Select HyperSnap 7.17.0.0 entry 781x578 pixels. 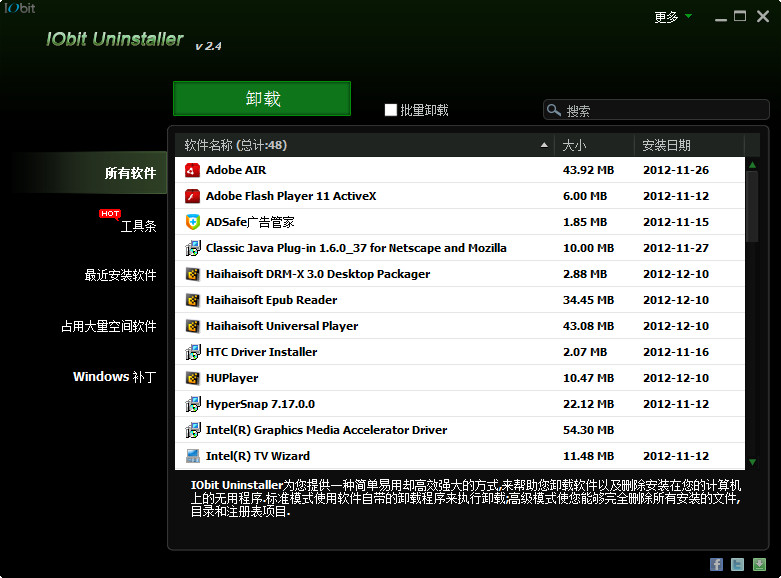point(260,404)
